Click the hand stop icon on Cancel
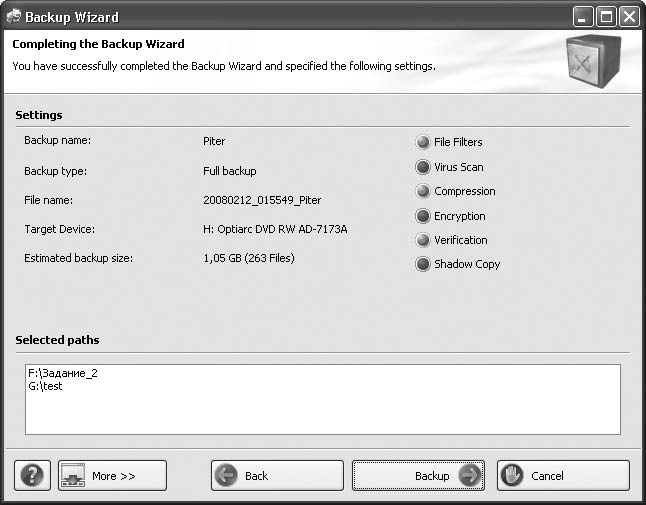 [x=512, y=476]
